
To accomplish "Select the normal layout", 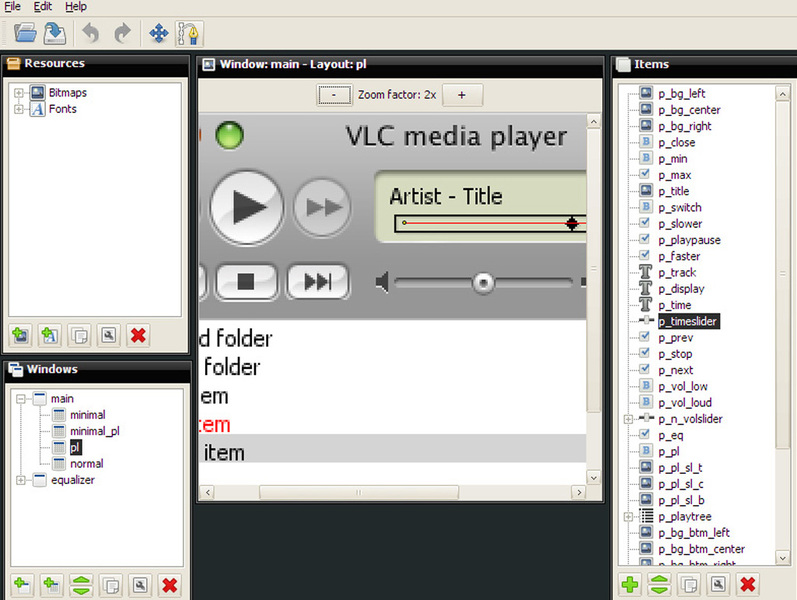I will (86, 464).
